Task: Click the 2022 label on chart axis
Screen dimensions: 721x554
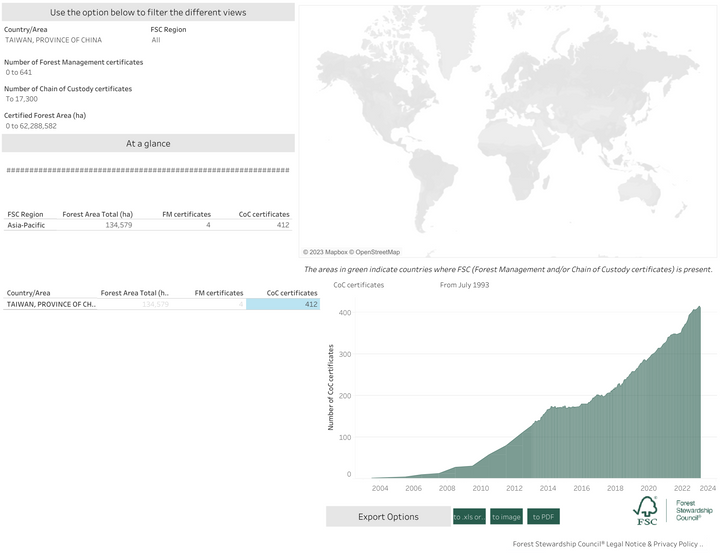Action: 682,488
